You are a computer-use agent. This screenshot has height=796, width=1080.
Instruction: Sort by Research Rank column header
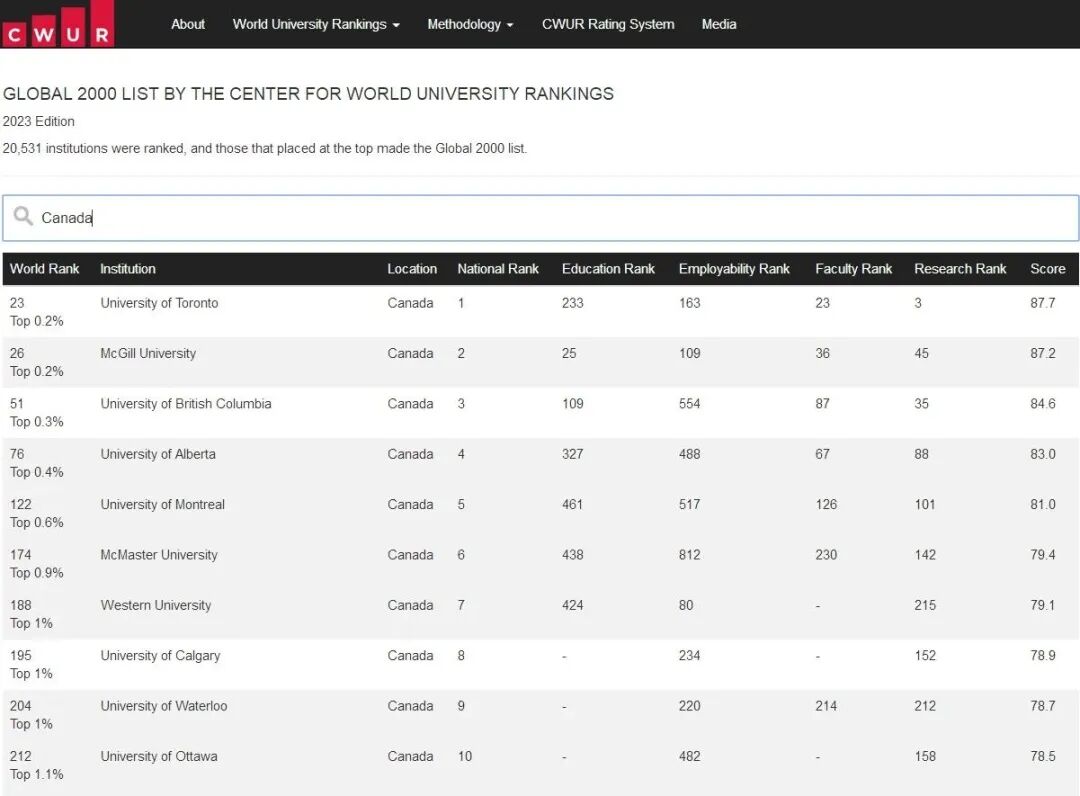click(960, 269)
